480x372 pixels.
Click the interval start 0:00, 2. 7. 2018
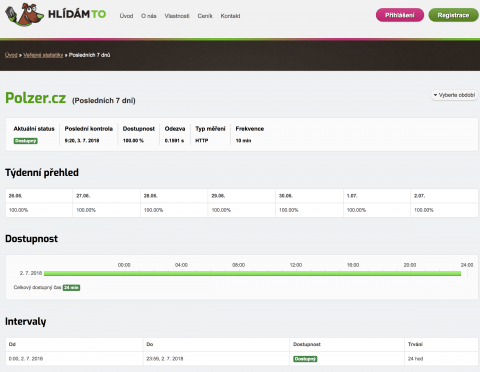coord(26,359)
